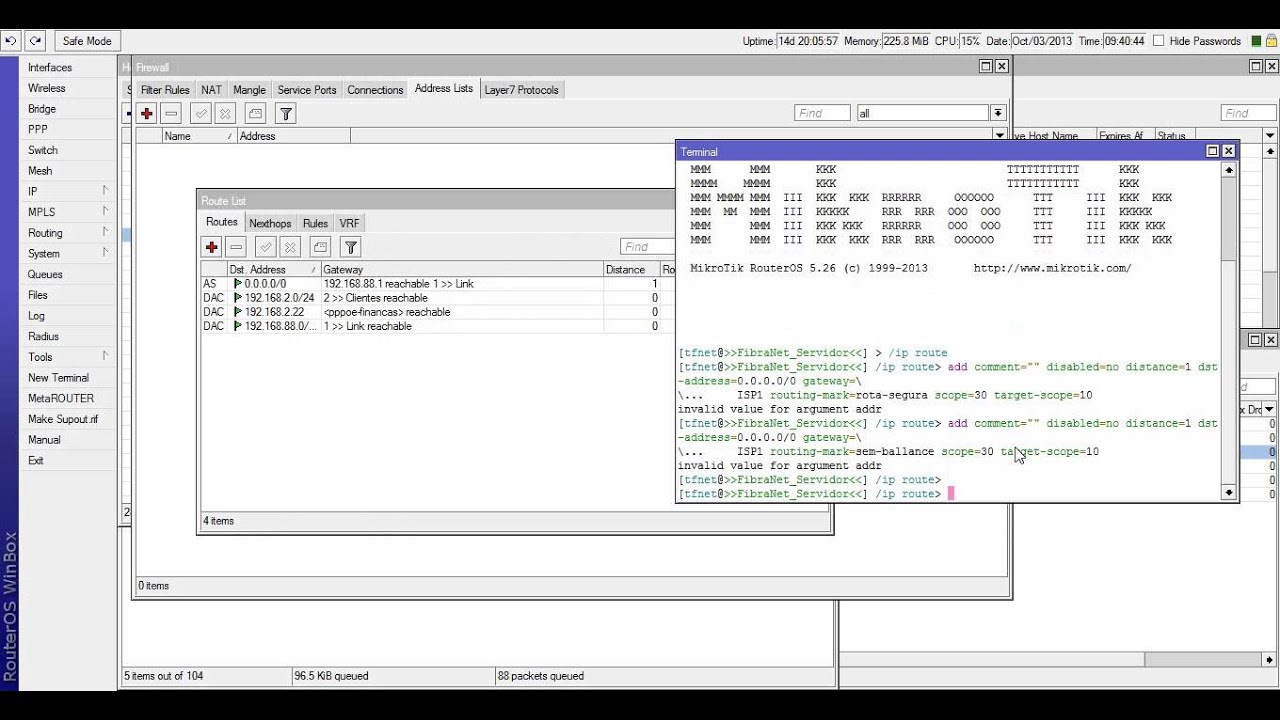Click the Comment icon in Firewall toolbar
The width and height of the screenshot is (1280, 720).
[256, 114]
